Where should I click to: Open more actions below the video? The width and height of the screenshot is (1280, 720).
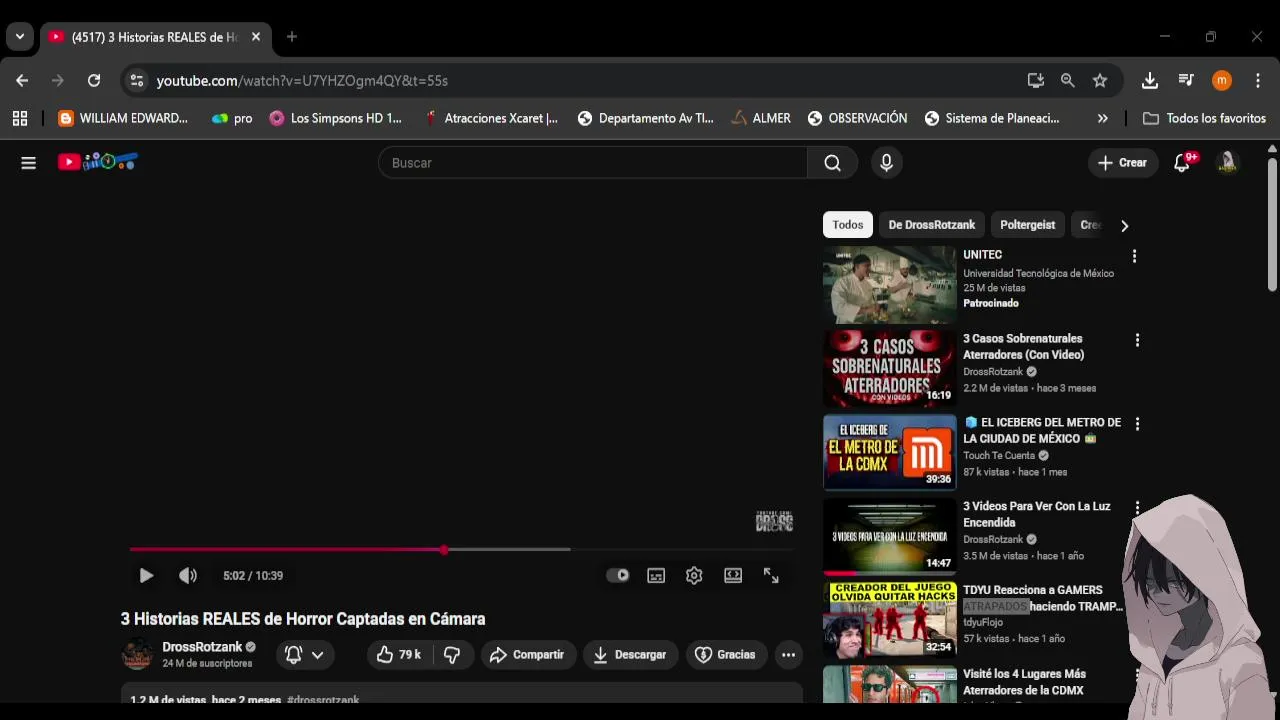click(788, 654)
